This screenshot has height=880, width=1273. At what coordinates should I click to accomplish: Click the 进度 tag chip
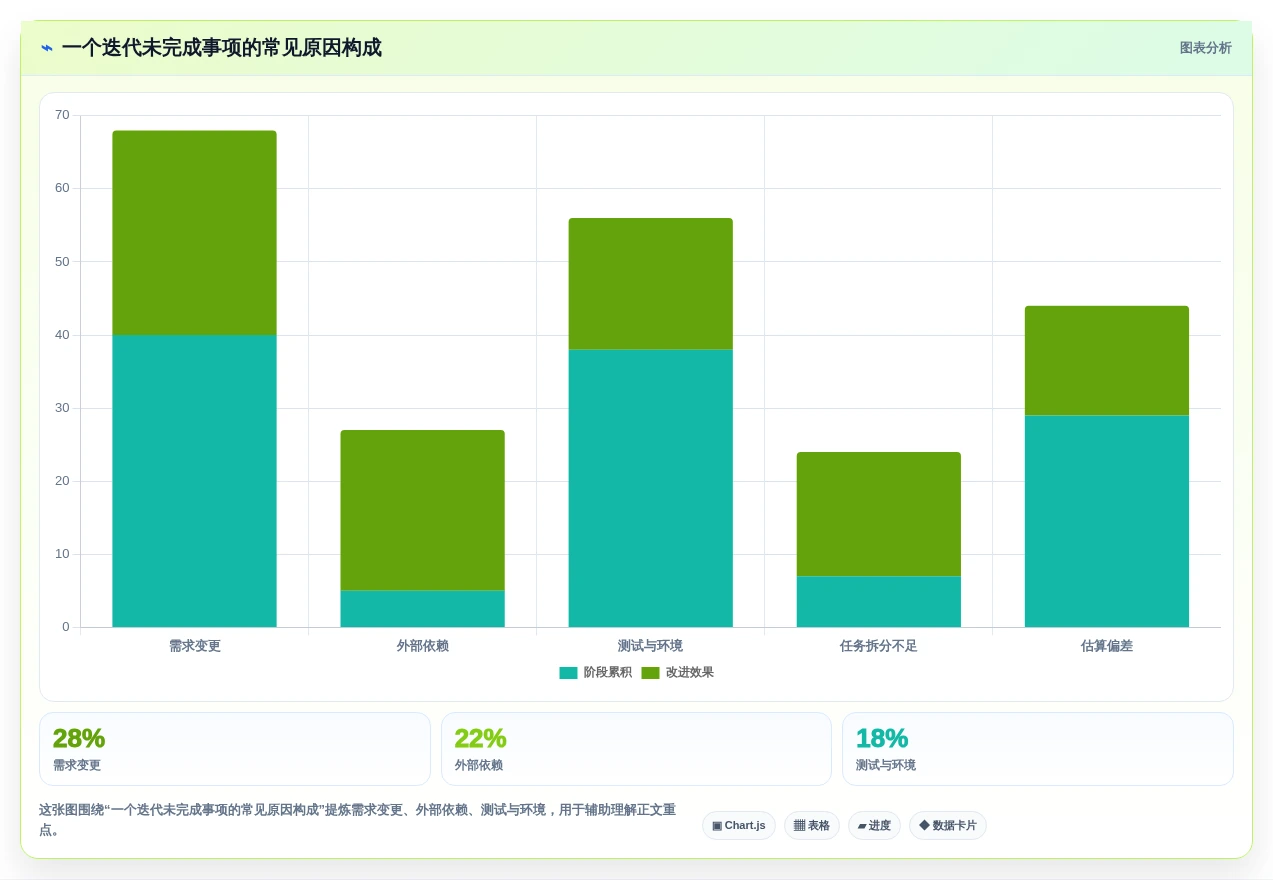tap(874, 825)
